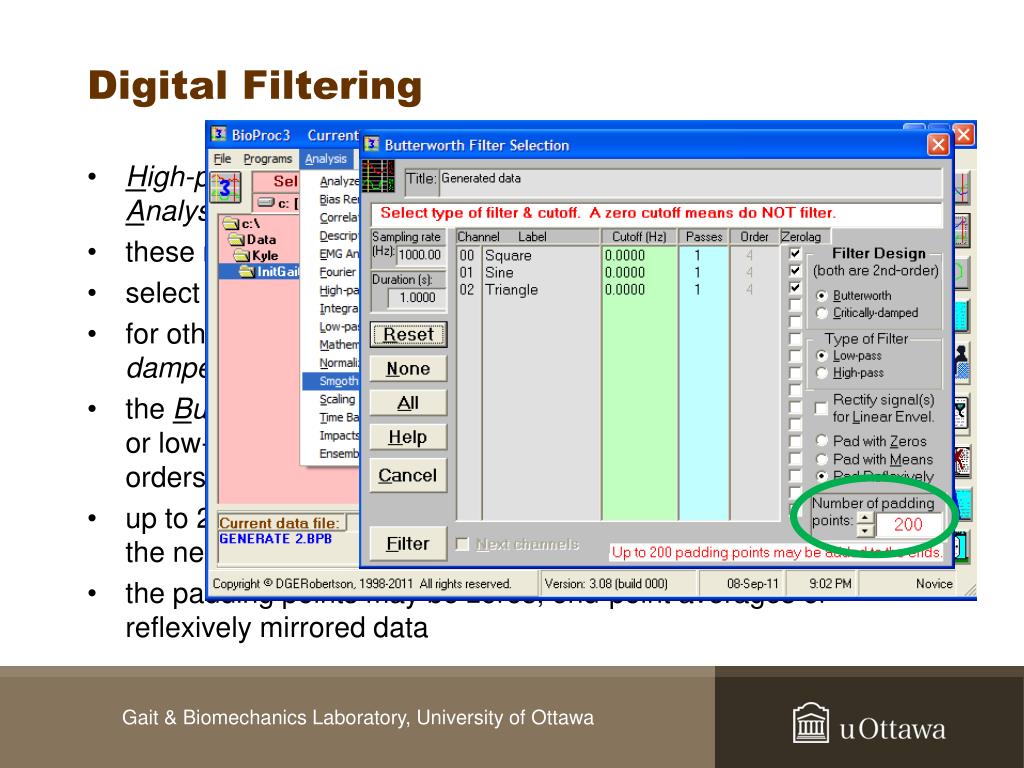Click the InitGait open folder icon
The width and height of the screenshot is (1024, 768).
(x=247, y=271)
